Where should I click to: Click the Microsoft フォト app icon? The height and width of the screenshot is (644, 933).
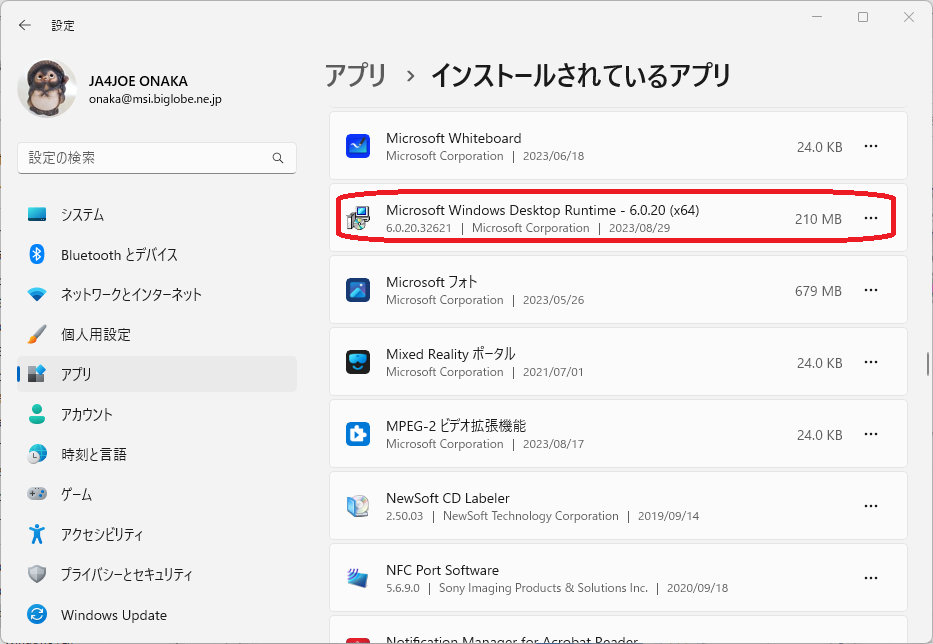pyautogui.click(x=358, y=290)
